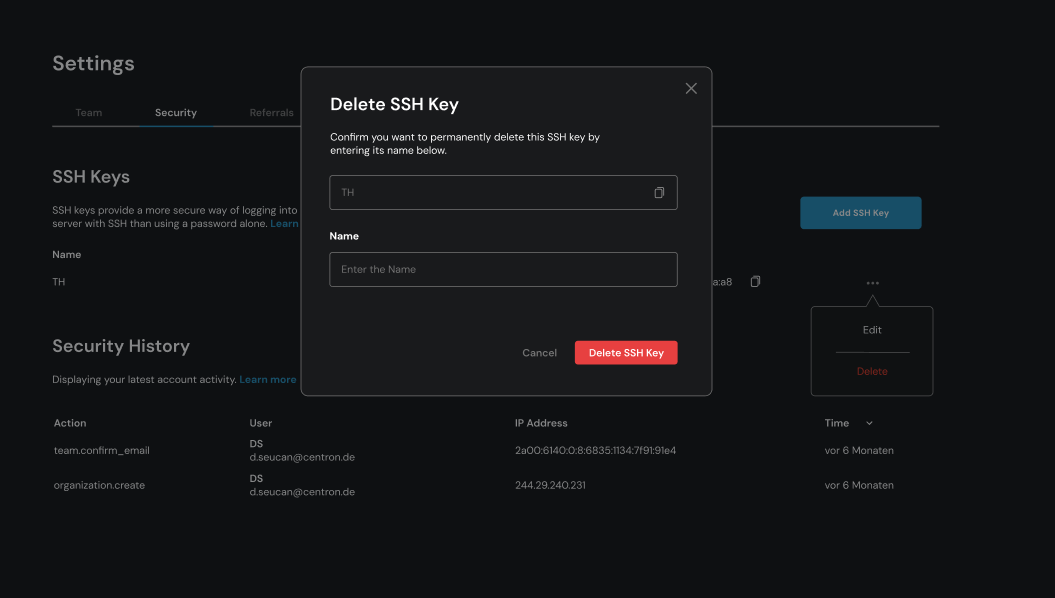Click the copy icon in the SSH key row
Viewport: 1055px width, 598px height.
tap(755, 281)
